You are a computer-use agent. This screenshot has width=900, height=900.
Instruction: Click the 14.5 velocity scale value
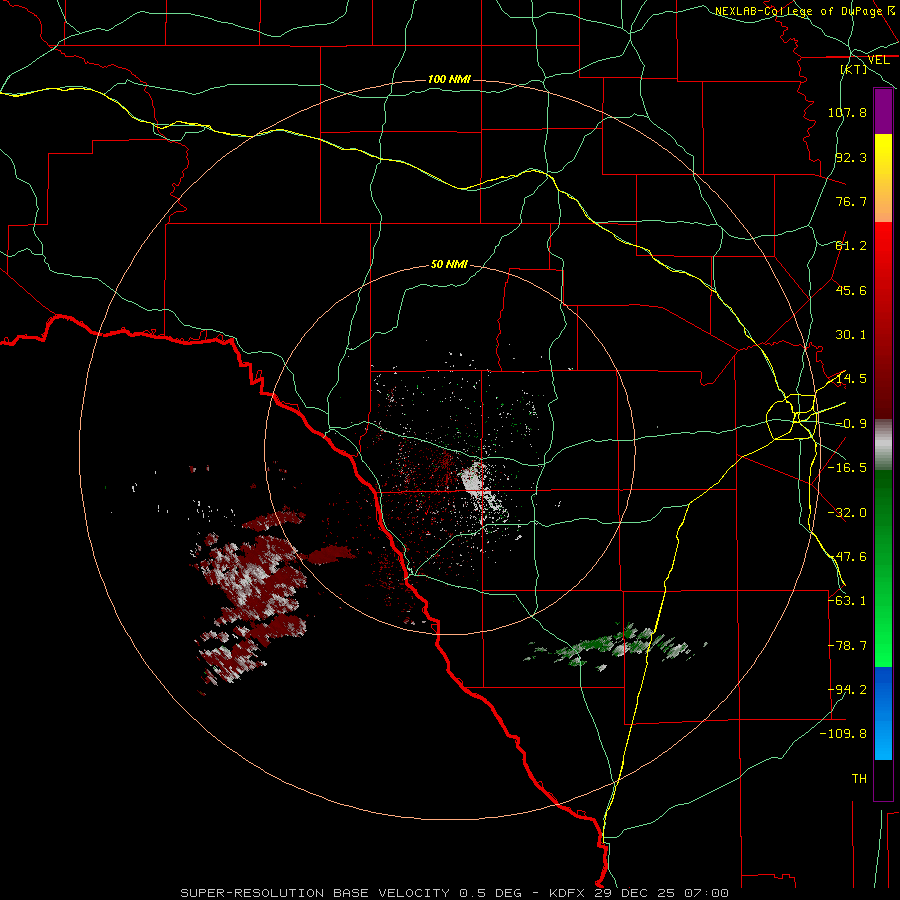[x=851, y=379]
